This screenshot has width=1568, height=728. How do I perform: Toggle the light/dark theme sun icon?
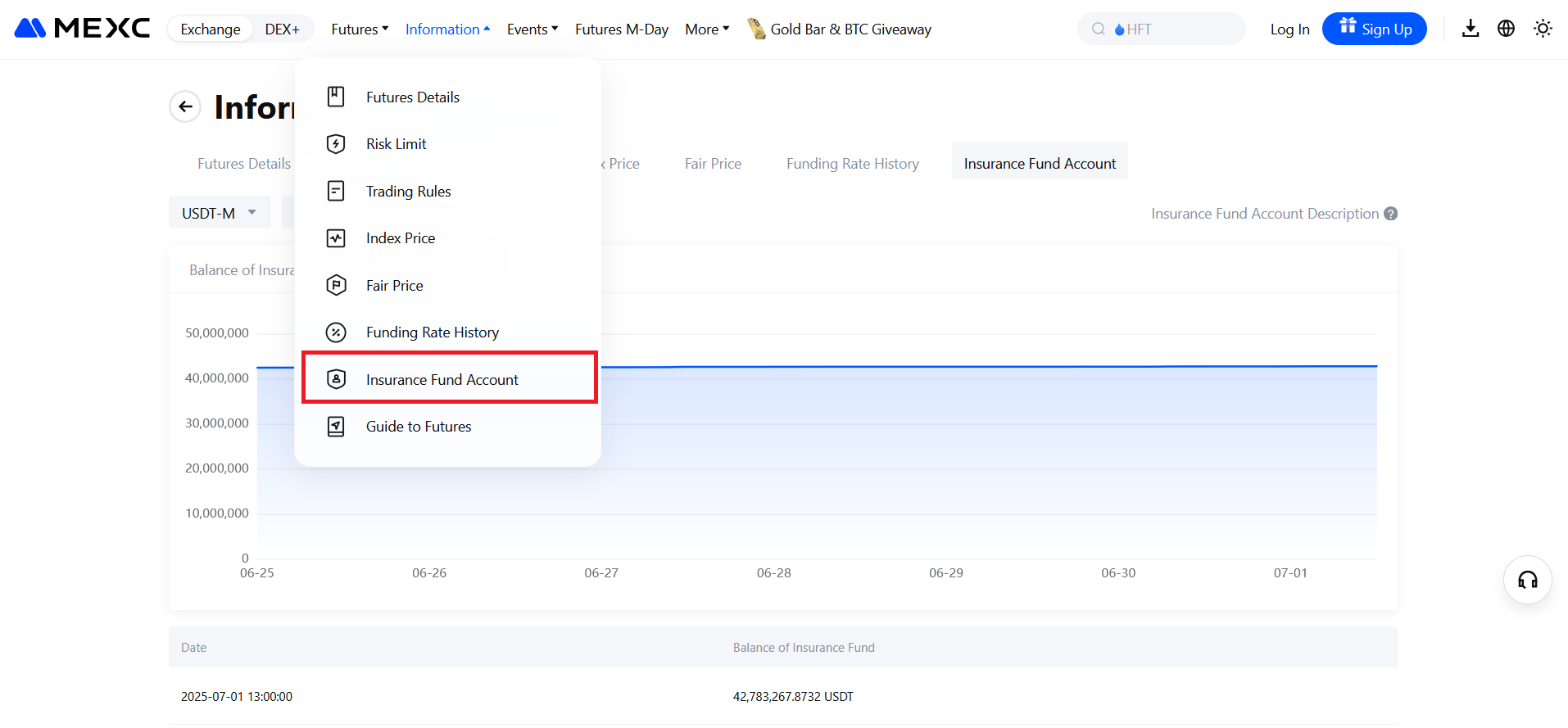click(1543, 29)
